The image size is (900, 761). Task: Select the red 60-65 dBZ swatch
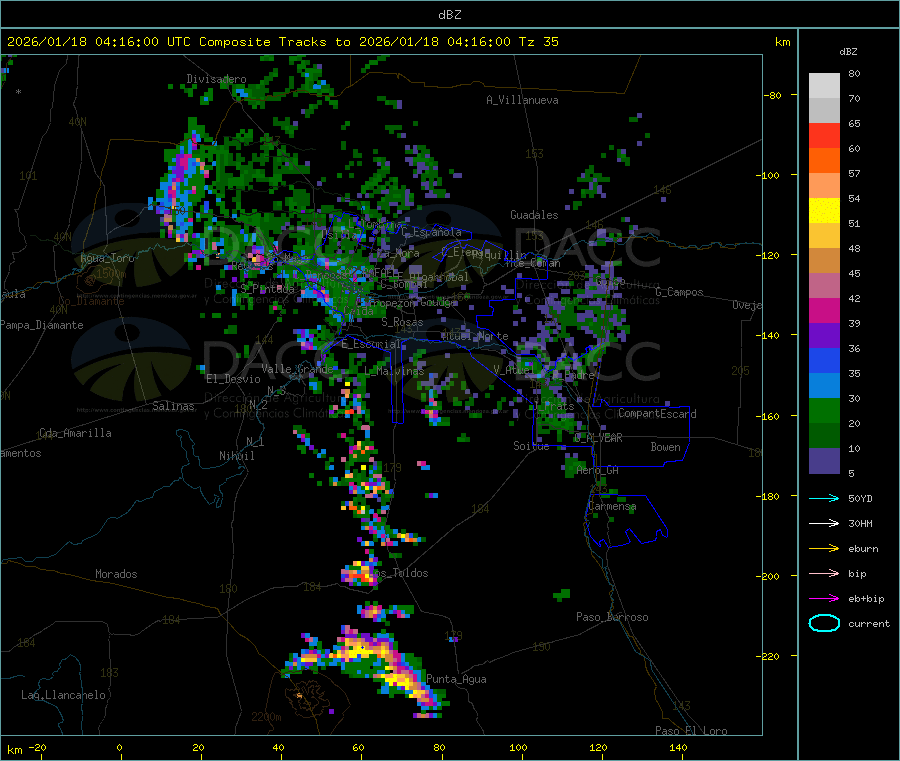pyautogui.click(x=824, y=135)
